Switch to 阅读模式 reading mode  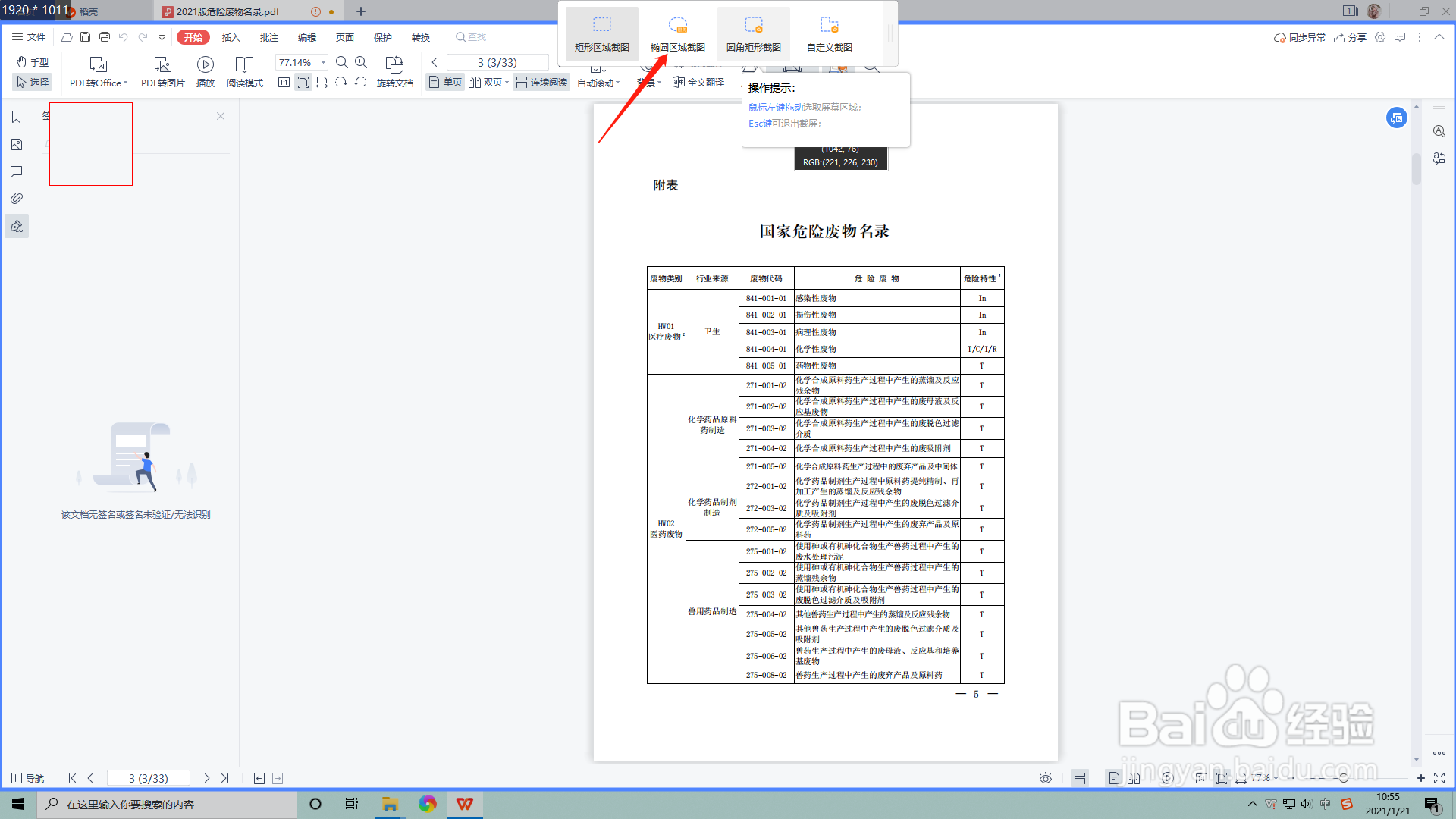pyautogui.click(x=245, y=72)
